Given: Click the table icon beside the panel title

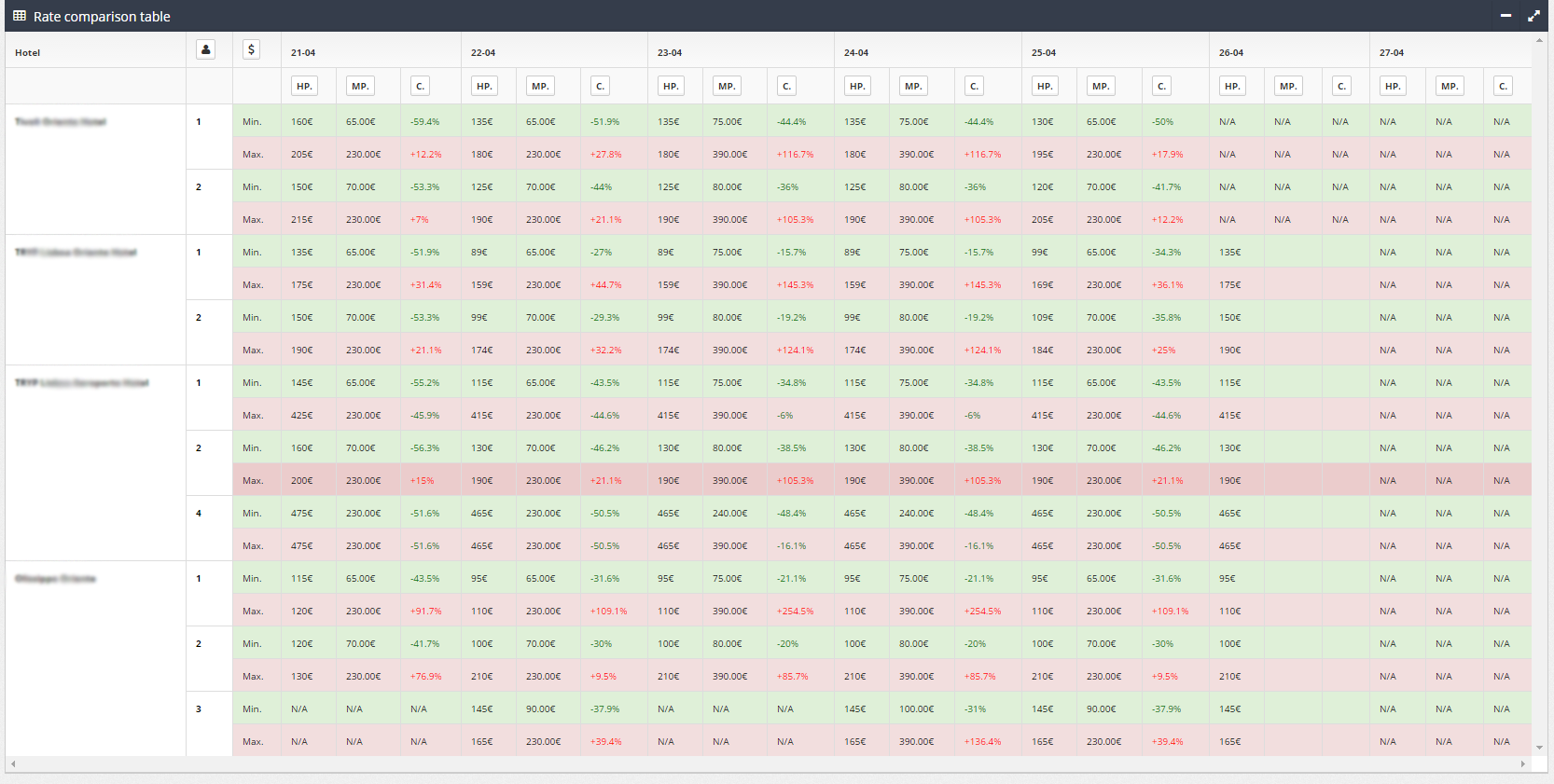Looking at the screenshot, I should click(x=19, y=16).
